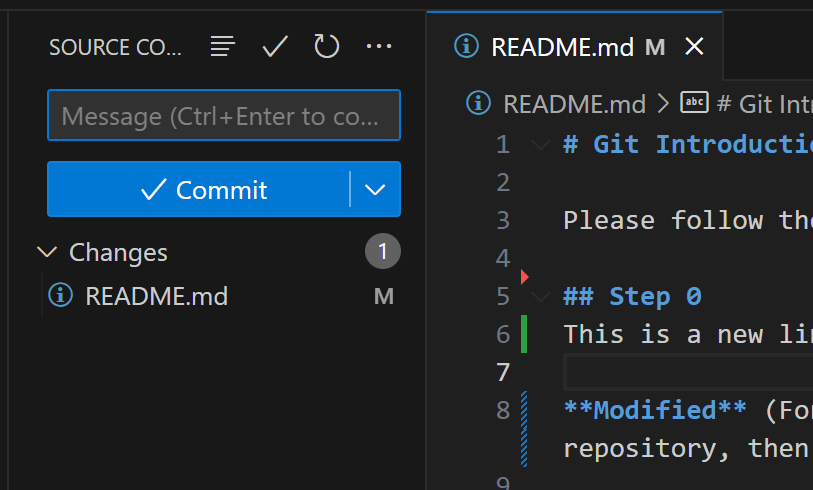Fold the Step 0 section at line 5
813x490 pixels.
point(541,296)
